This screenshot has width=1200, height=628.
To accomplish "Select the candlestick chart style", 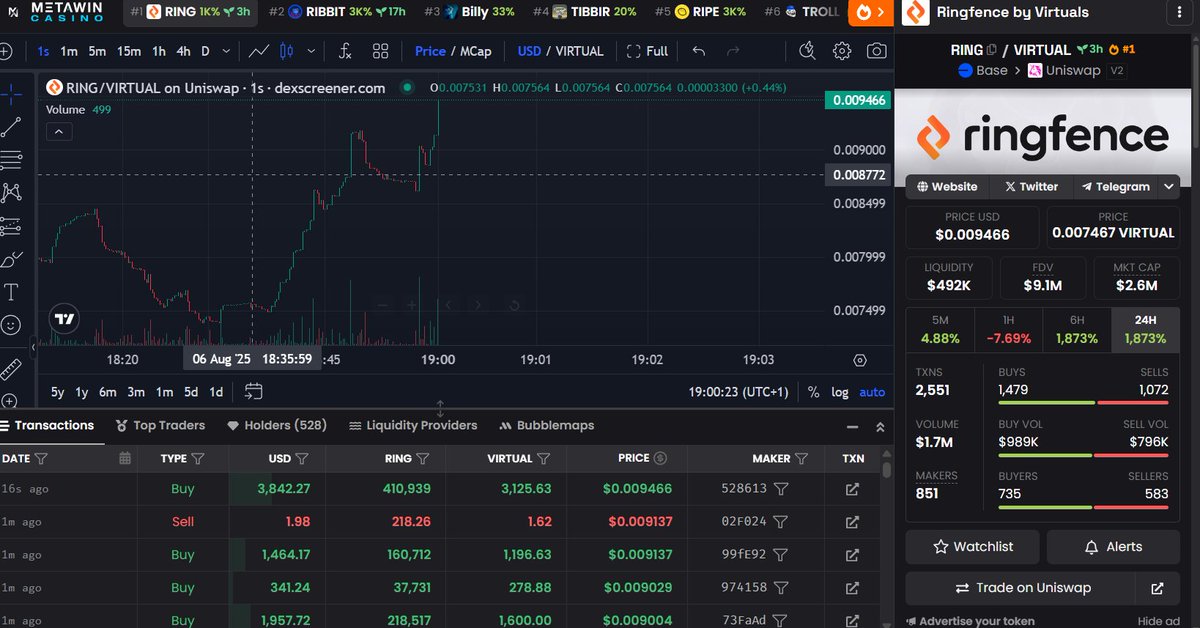I will pyautogui.click(x=287, y=51).
